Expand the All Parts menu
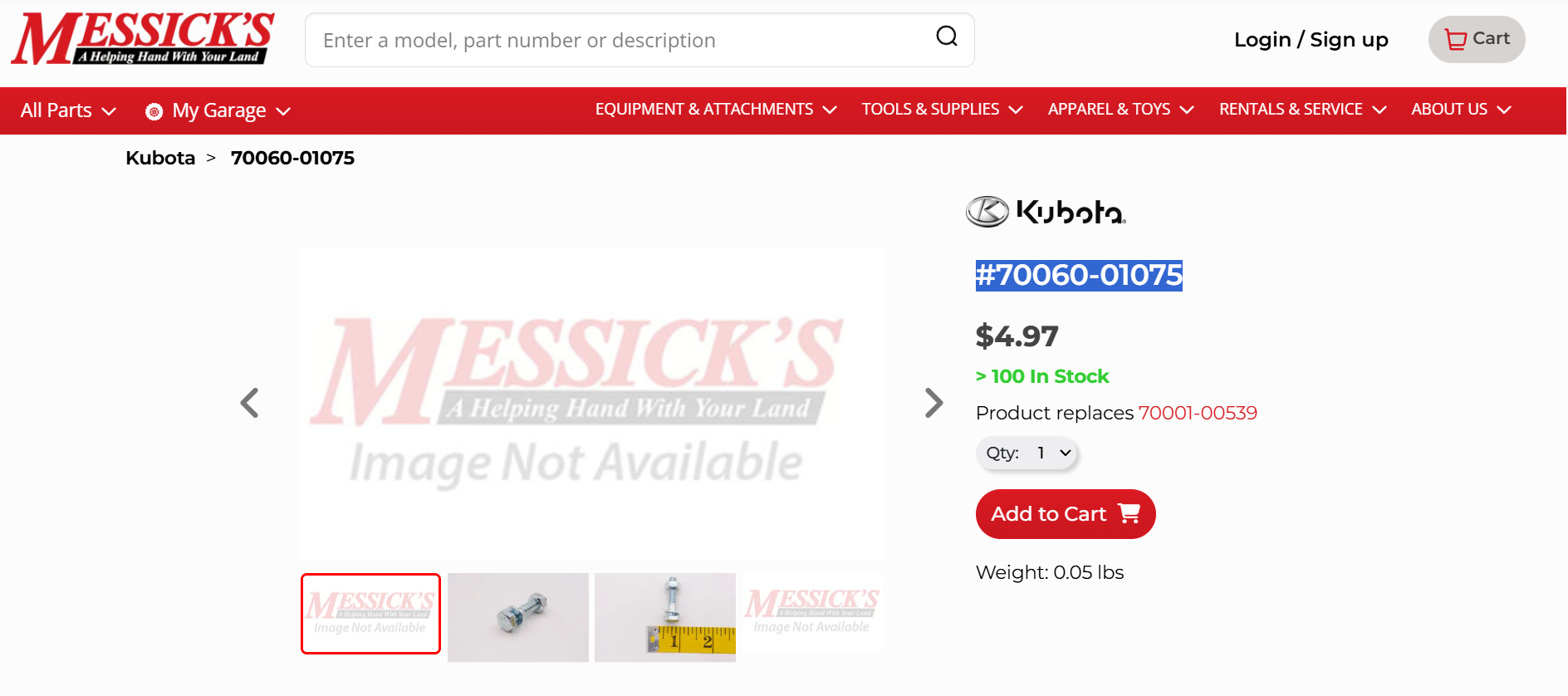The image size is (1568, 696). pyautogui.click(x=68, y=110)
